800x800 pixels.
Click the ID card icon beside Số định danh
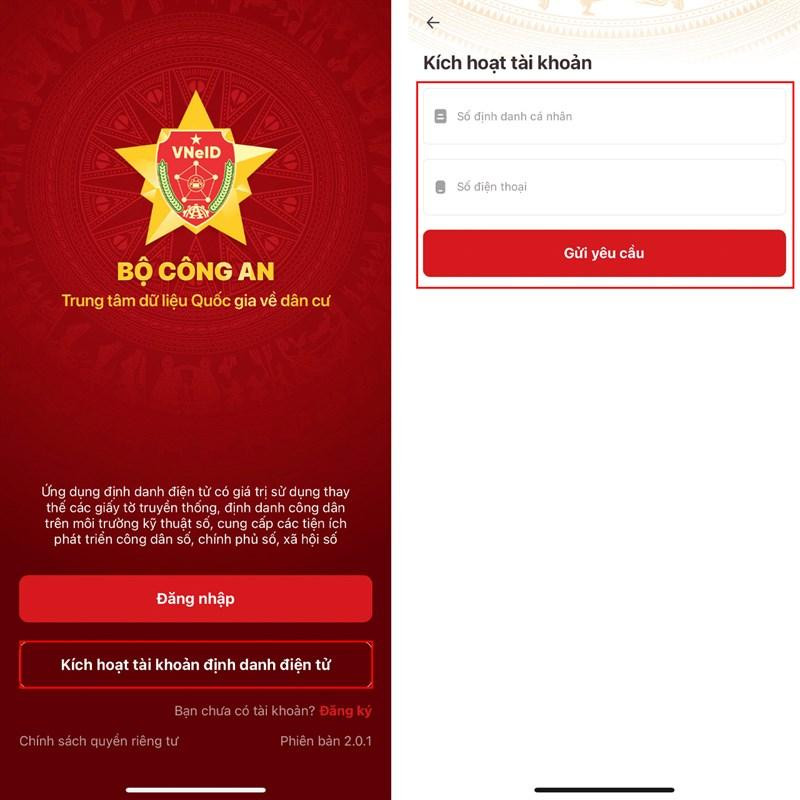click(x=440, y=116)
